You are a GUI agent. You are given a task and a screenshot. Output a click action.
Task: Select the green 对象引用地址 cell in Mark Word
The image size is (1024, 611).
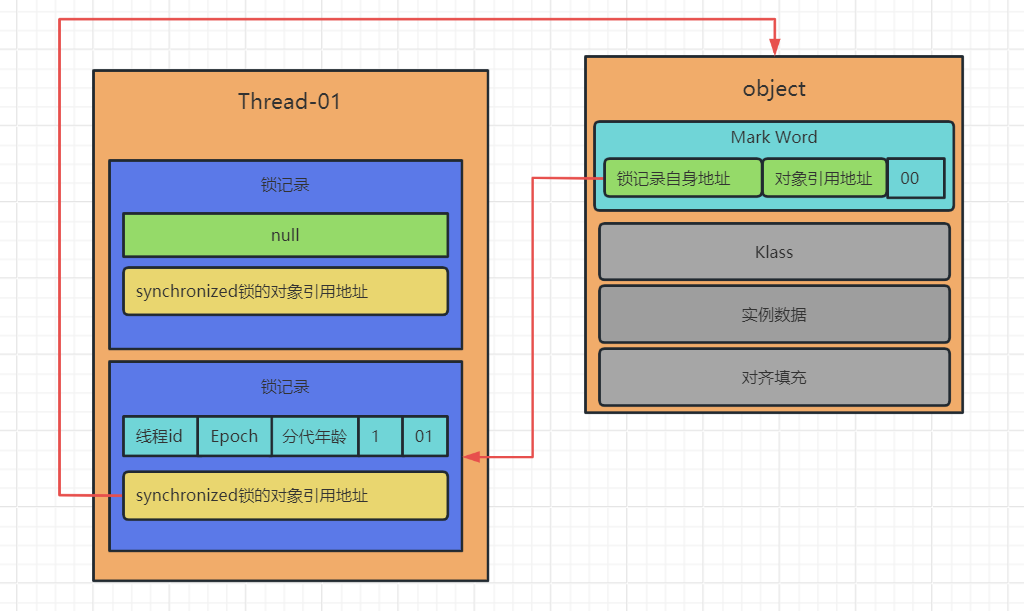coord(824,179)
